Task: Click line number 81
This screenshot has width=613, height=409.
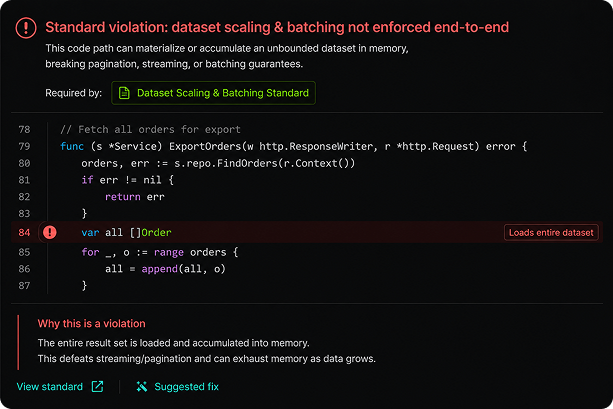Action: 24,180
